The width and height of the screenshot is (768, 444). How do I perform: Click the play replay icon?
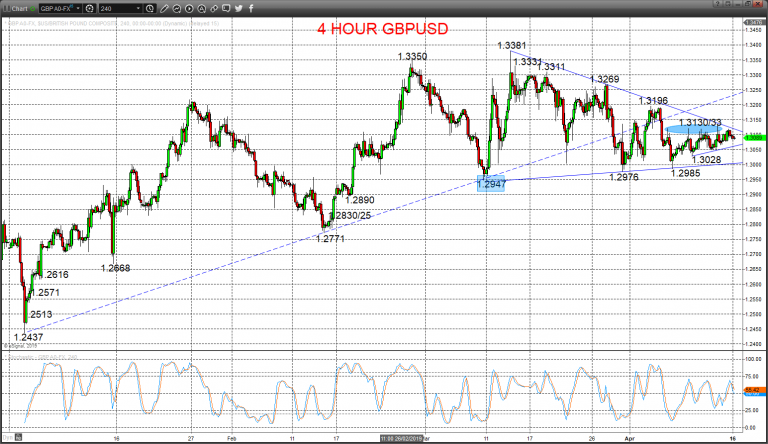click(189, 9)
